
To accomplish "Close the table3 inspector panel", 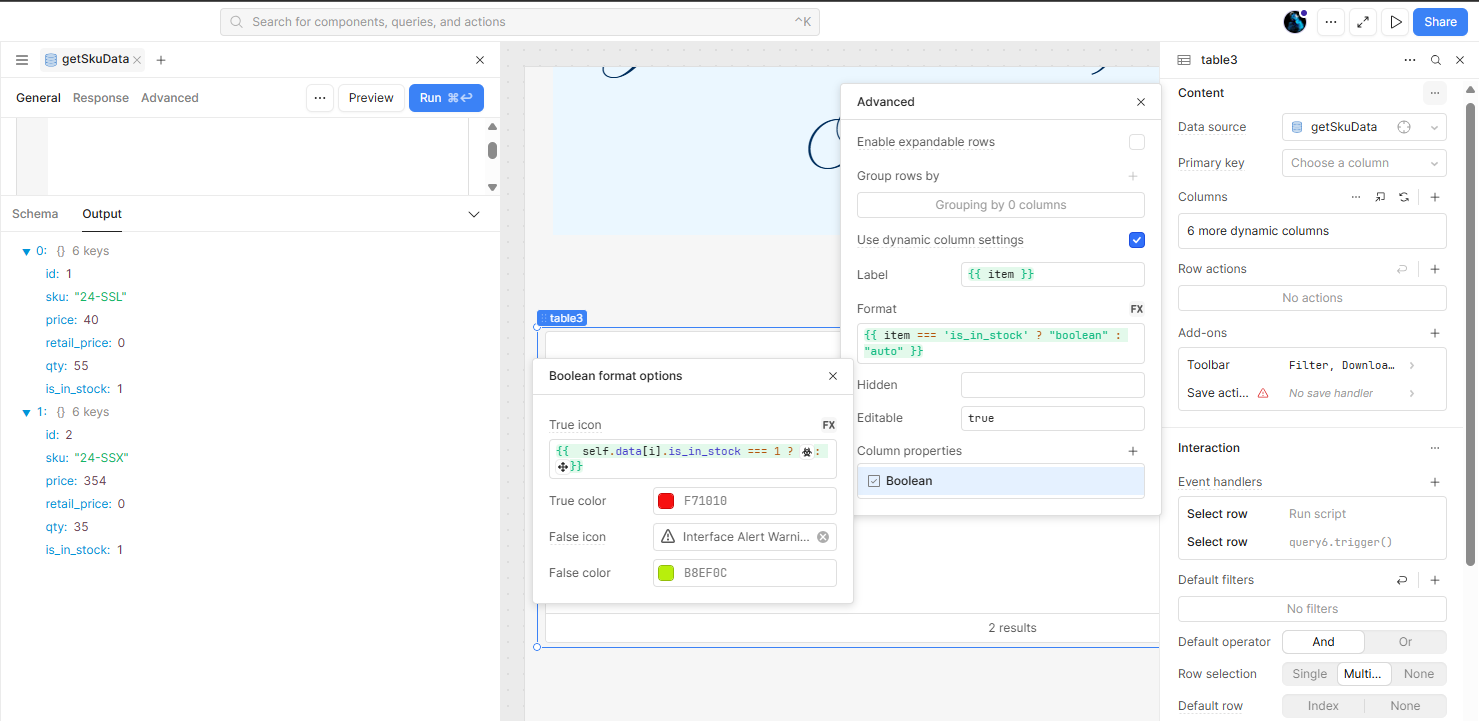I will [1460, 60].
